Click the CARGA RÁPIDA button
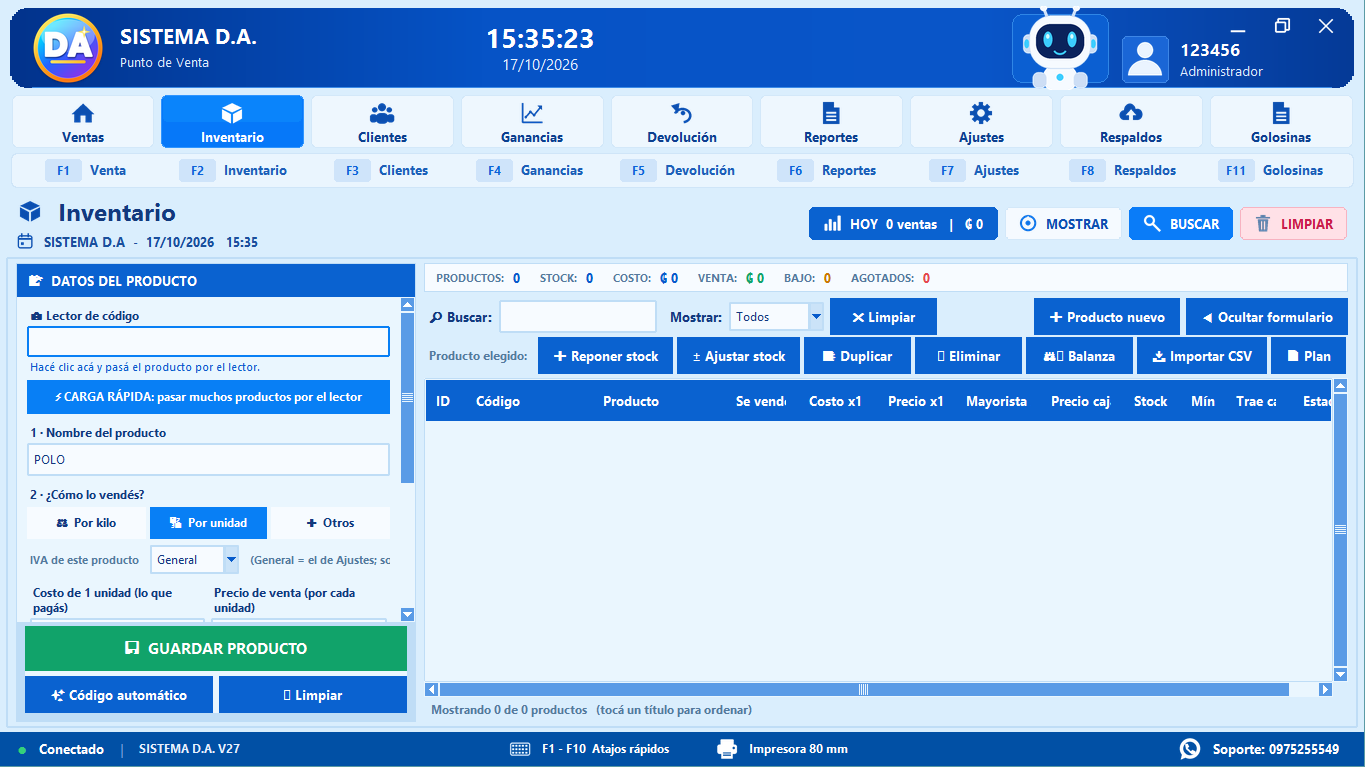This screenshot has height=767, width=1365. [208, 397]
